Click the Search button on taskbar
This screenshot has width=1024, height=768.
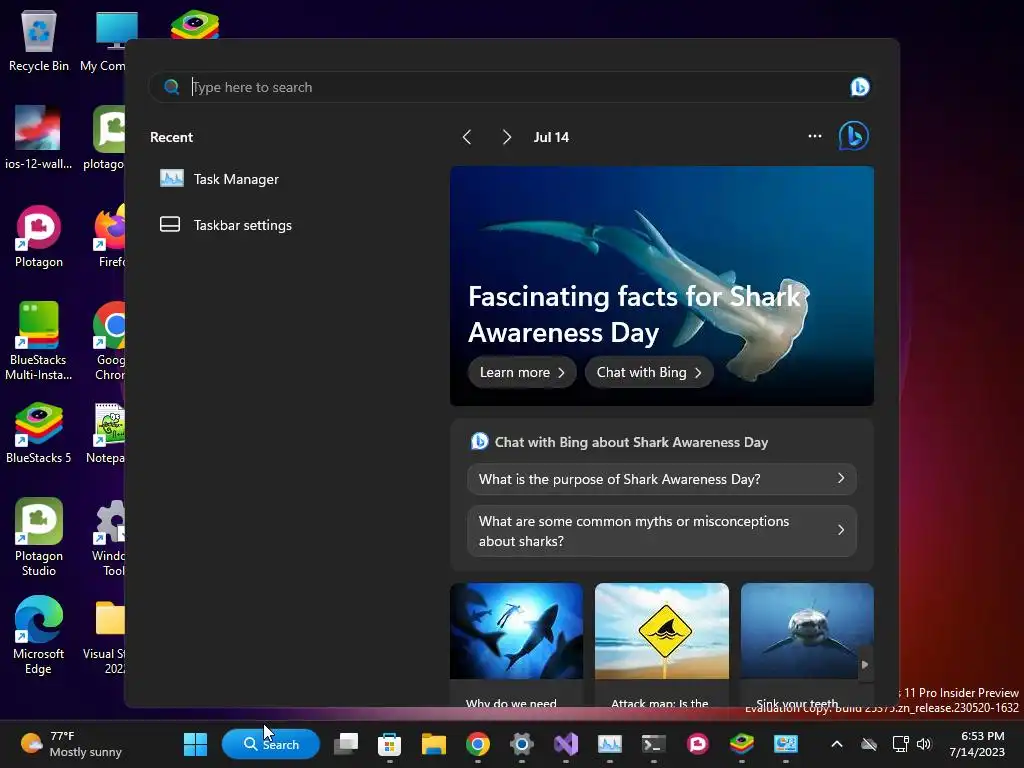(x=271, y=744)
